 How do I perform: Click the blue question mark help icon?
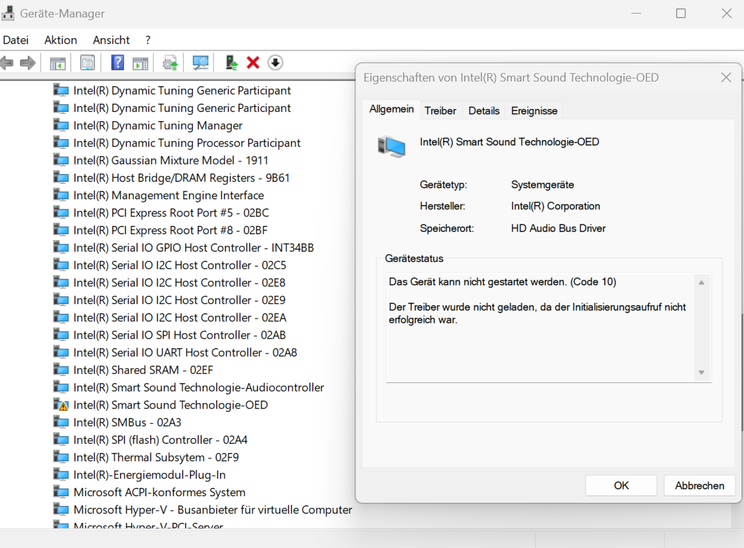[117, 63]
